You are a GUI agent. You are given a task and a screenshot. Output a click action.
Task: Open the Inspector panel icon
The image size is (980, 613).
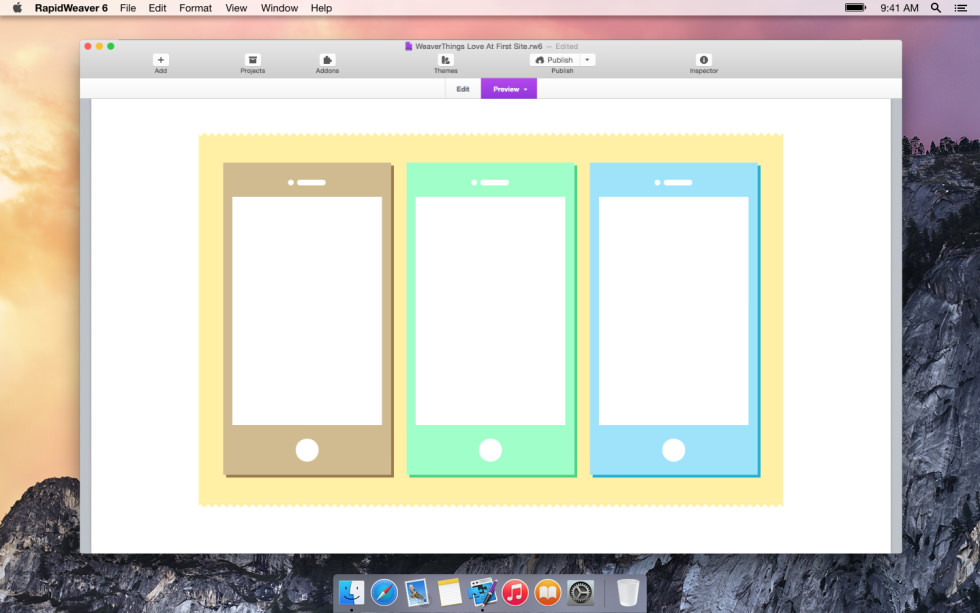pos(704,60)
